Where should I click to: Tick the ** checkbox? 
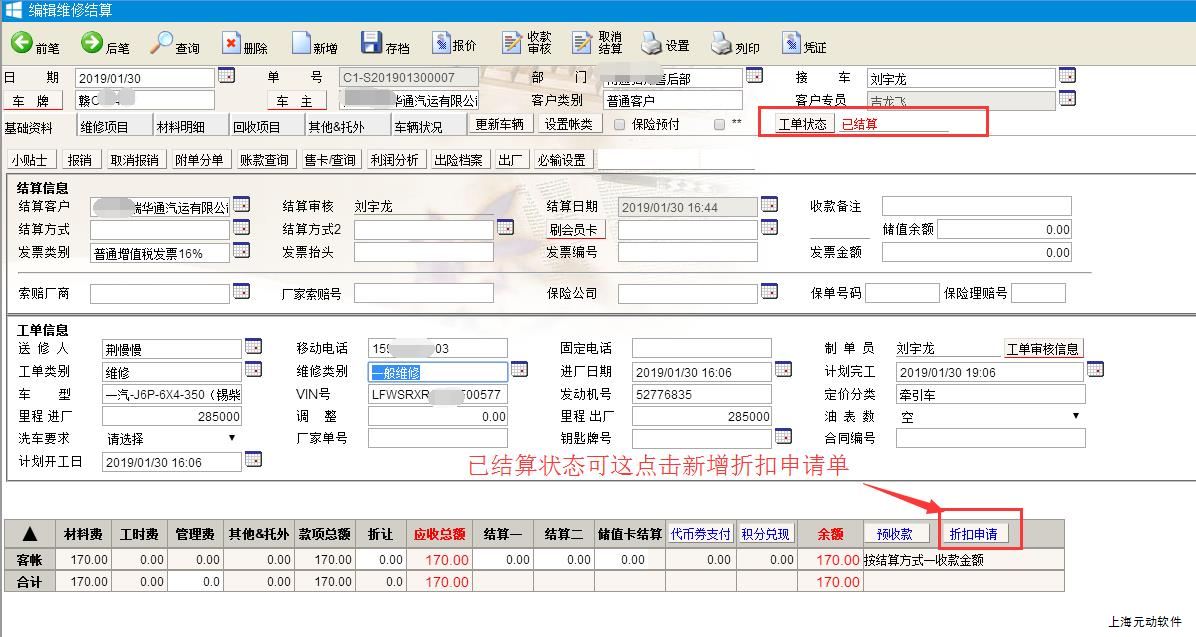pyautogui.click(x=719, y=125)
